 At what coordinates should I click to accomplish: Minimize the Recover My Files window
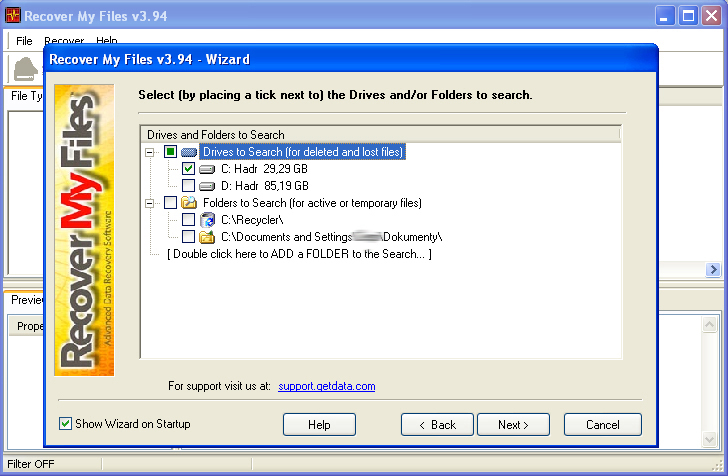665,16
